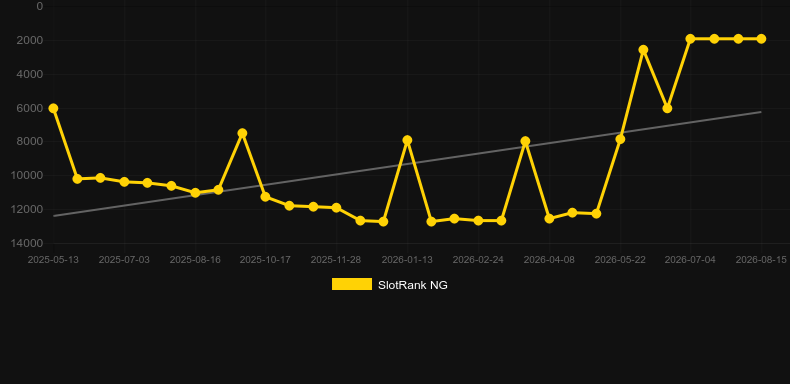This screenshot has height=384, width=790.
Task: Click the y-axis label 0
Action: pos(40,7)
